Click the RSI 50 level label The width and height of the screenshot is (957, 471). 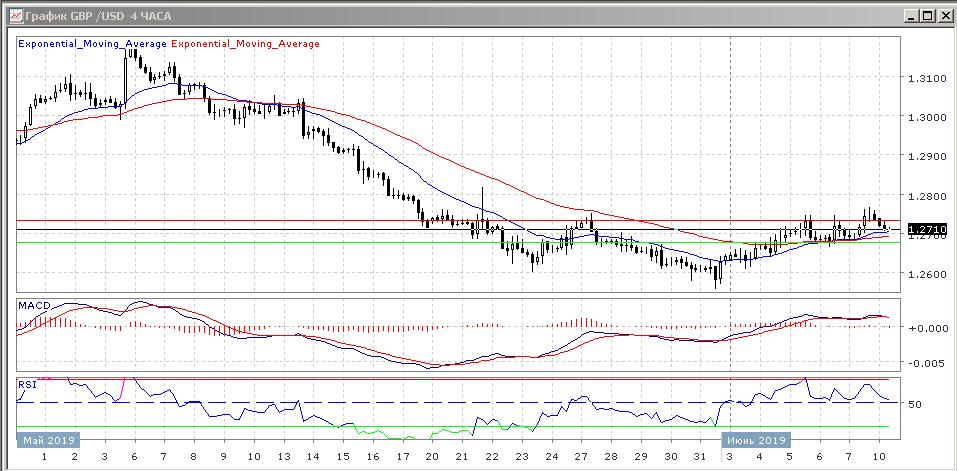[x=914, y=404]
